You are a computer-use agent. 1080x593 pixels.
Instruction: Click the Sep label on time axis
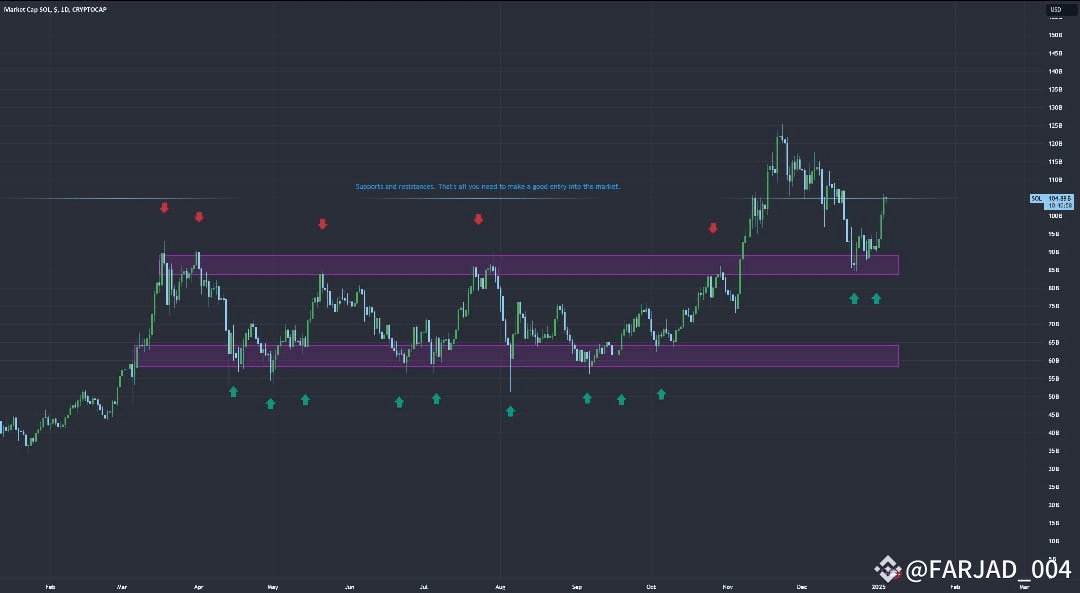(x=577, y=587)
